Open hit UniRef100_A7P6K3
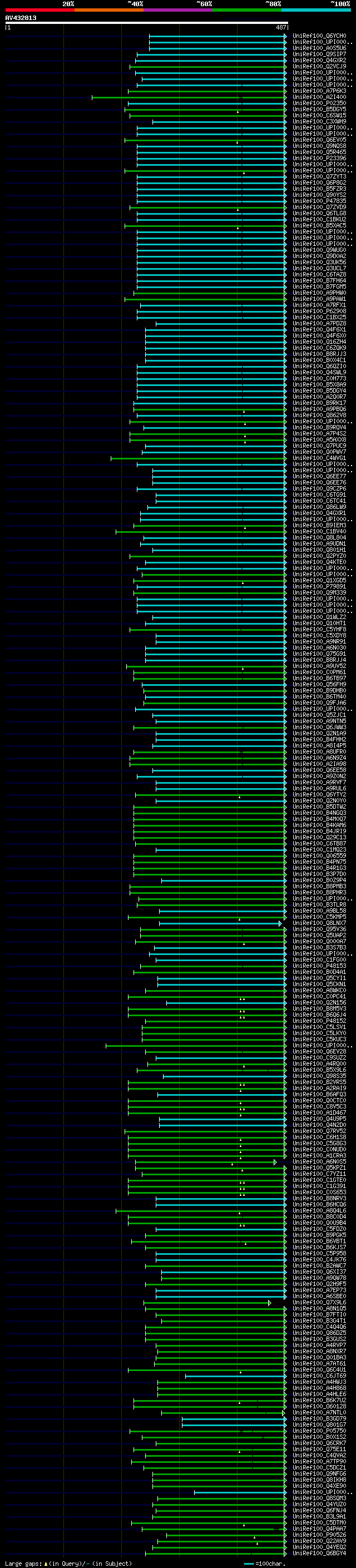 (319, 91)
